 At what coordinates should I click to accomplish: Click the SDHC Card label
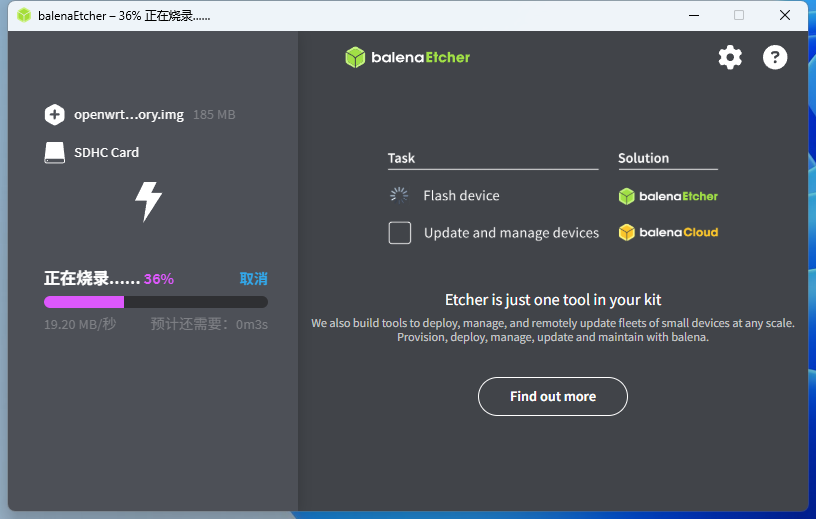point(106,153)
